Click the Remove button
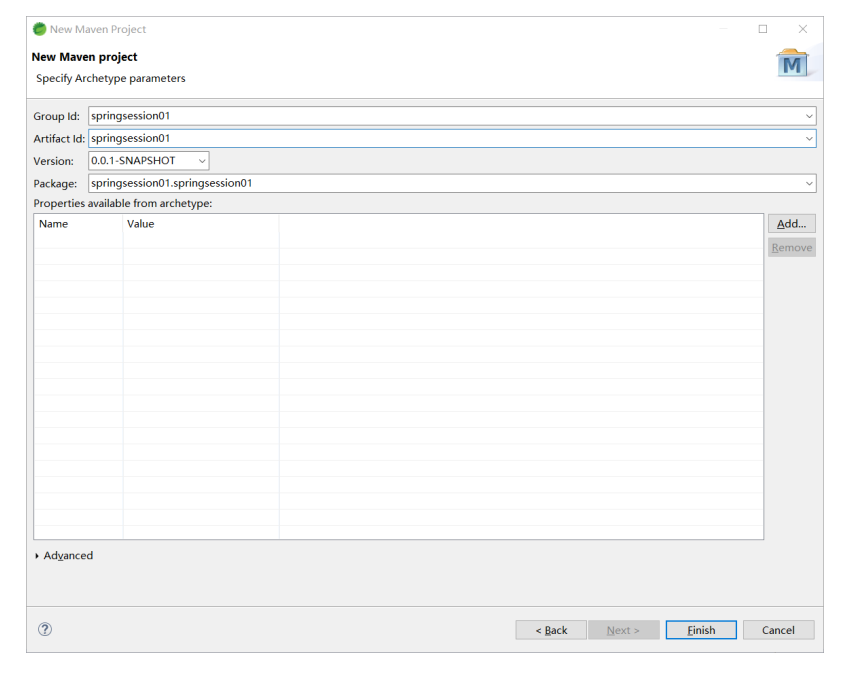The height and width of the screenshot is (677, 859). (x=792, y=248)
